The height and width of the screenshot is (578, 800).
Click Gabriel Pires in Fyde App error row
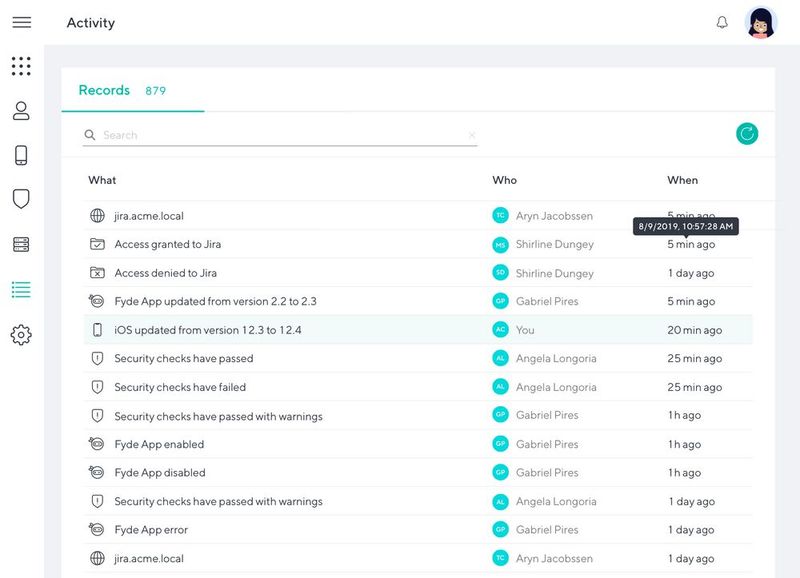pos(547,530)
